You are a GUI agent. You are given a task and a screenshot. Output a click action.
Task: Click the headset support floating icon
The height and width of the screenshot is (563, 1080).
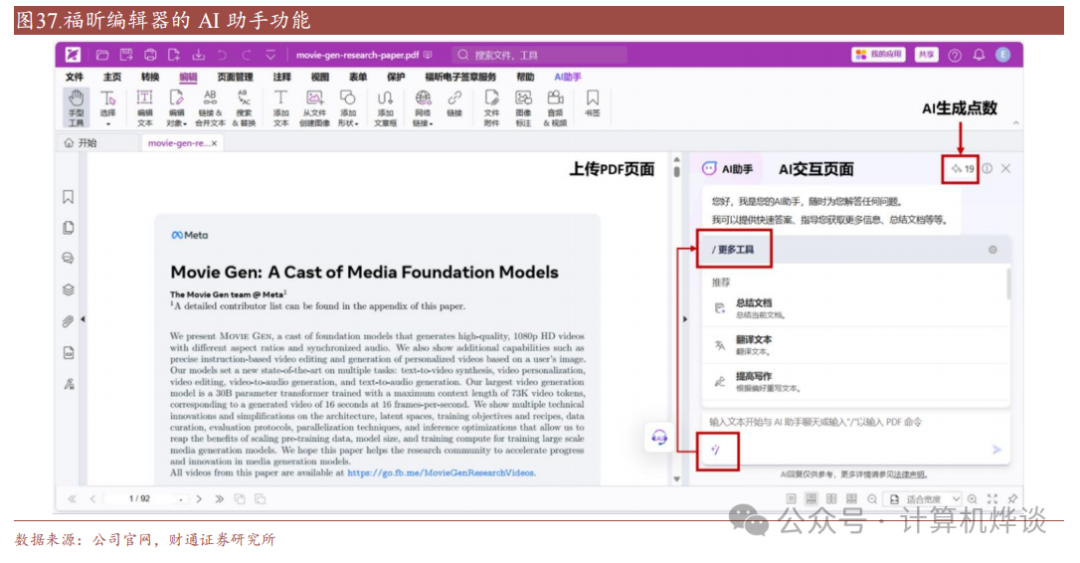659,437
